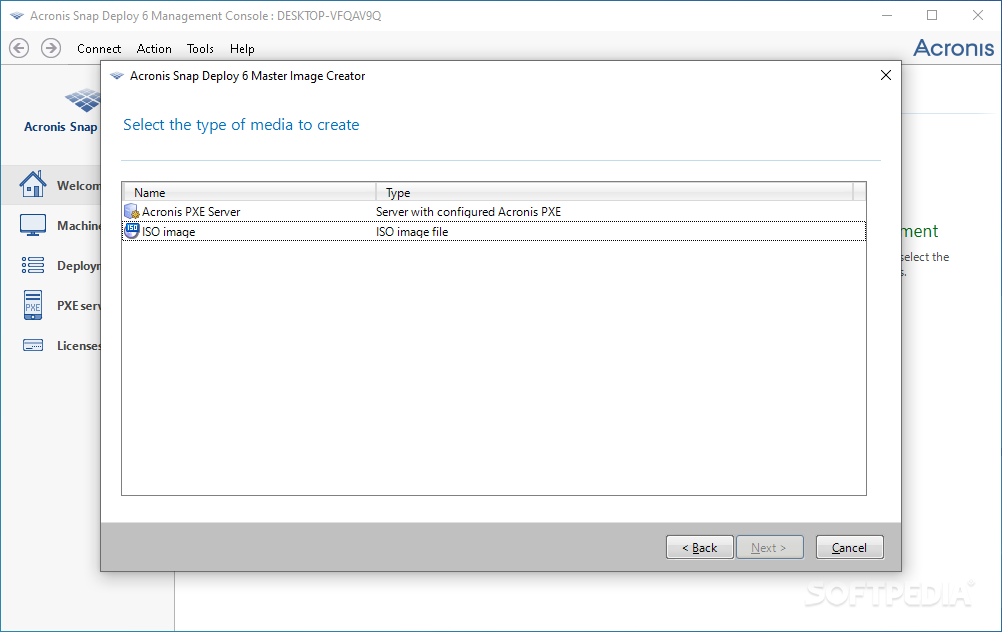The width and height of the screenshot is (1002, 632).
Task: Open the Welcome home icon in sidebar
Action: point(33,185)
